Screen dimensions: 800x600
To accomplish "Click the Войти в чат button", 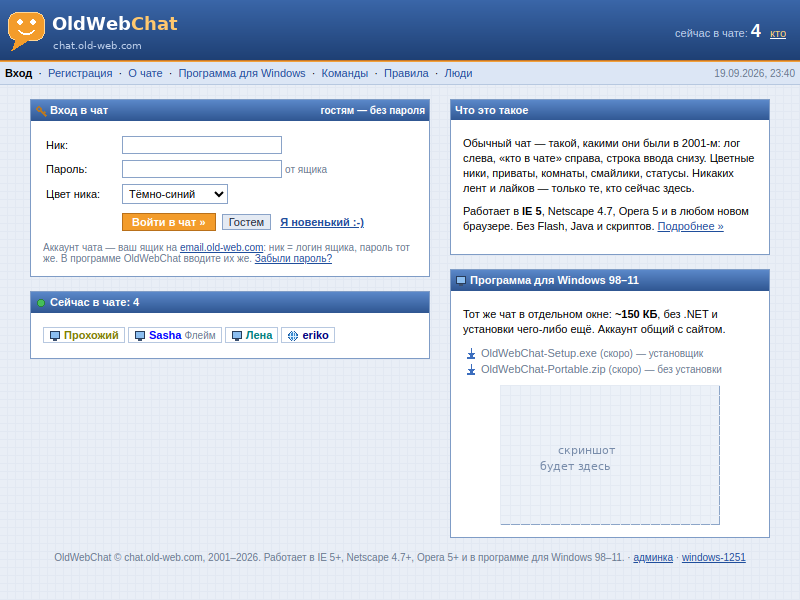I will pos(169,222).
